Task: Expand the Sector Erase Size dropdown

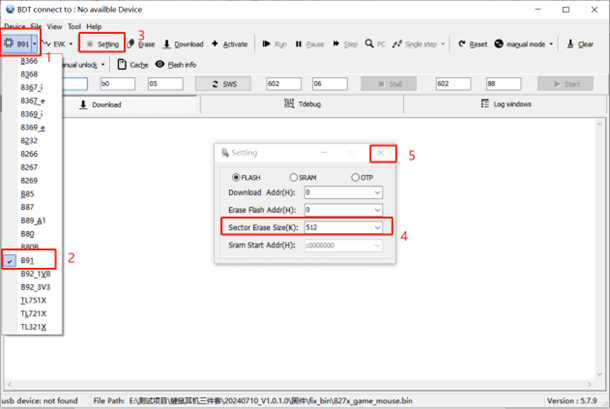Action: click(377, 227)
